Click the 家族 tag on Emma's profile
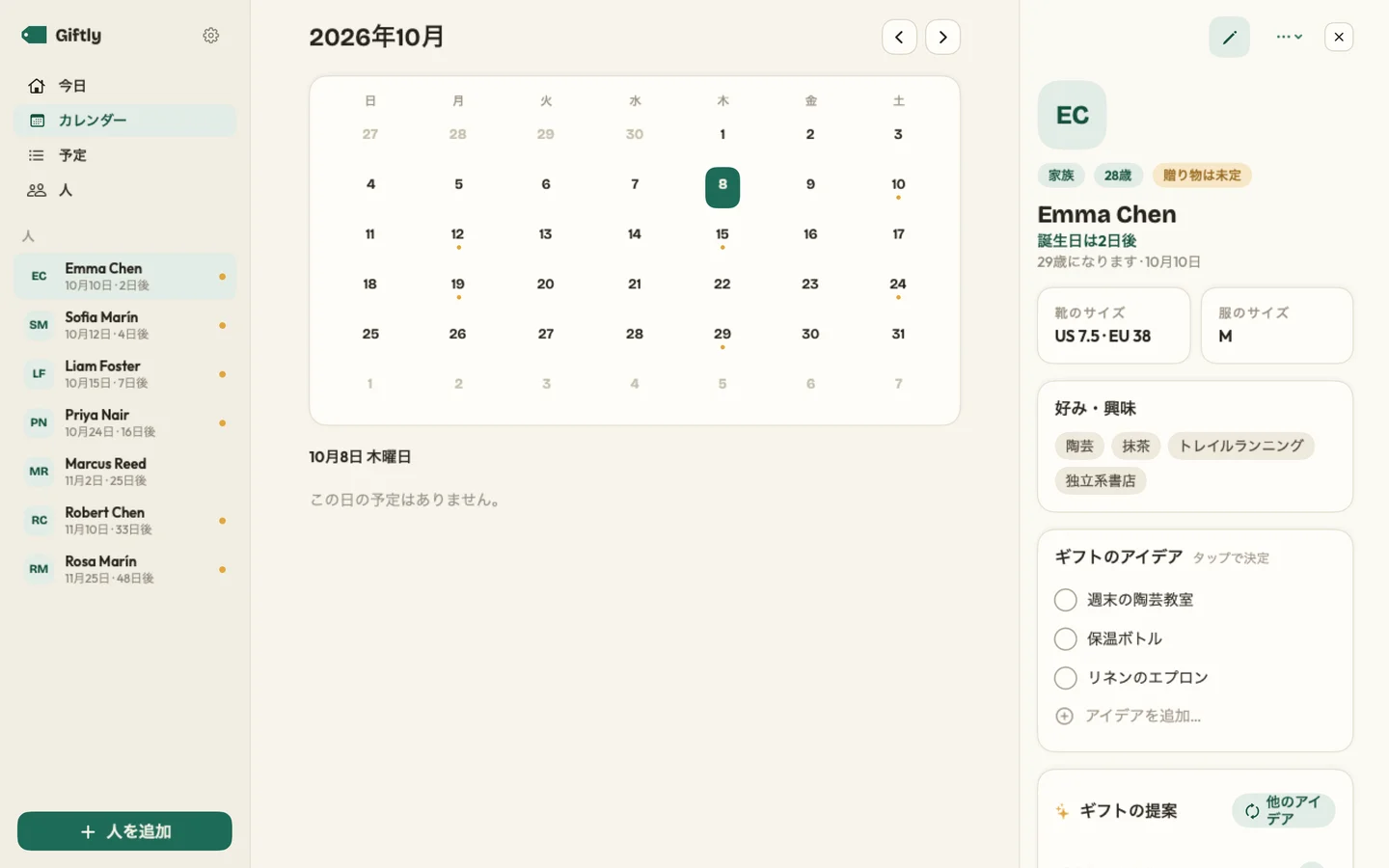The image size is (1389, 868). [1061, 176]
